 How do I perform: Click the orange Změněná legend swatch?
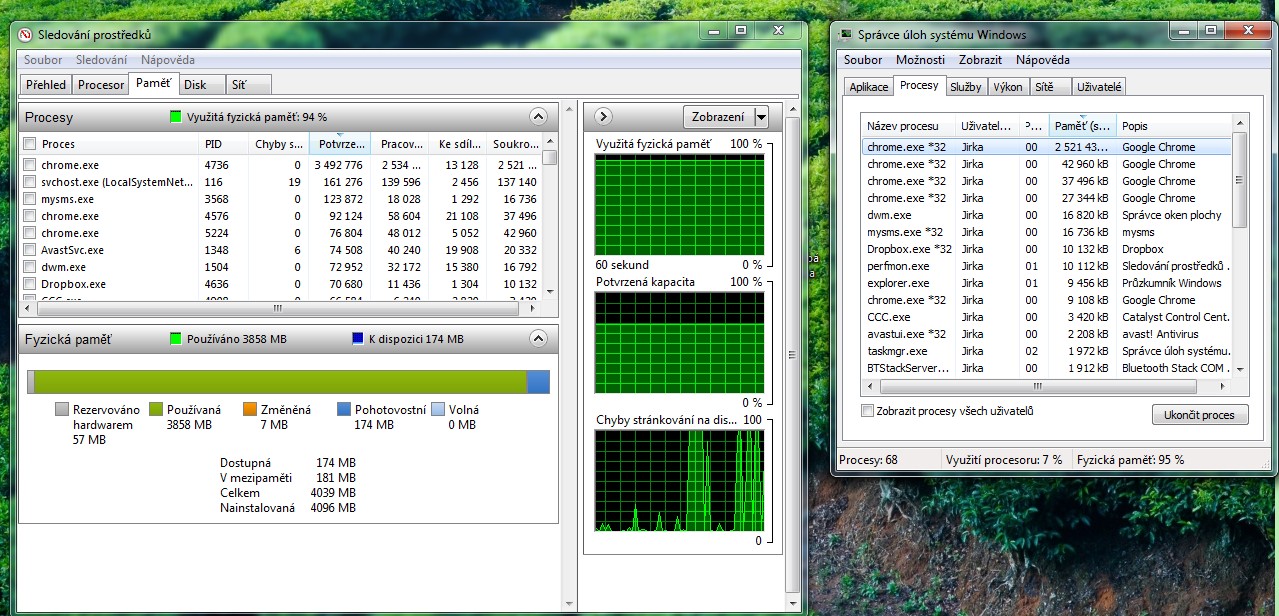[249, 410]
